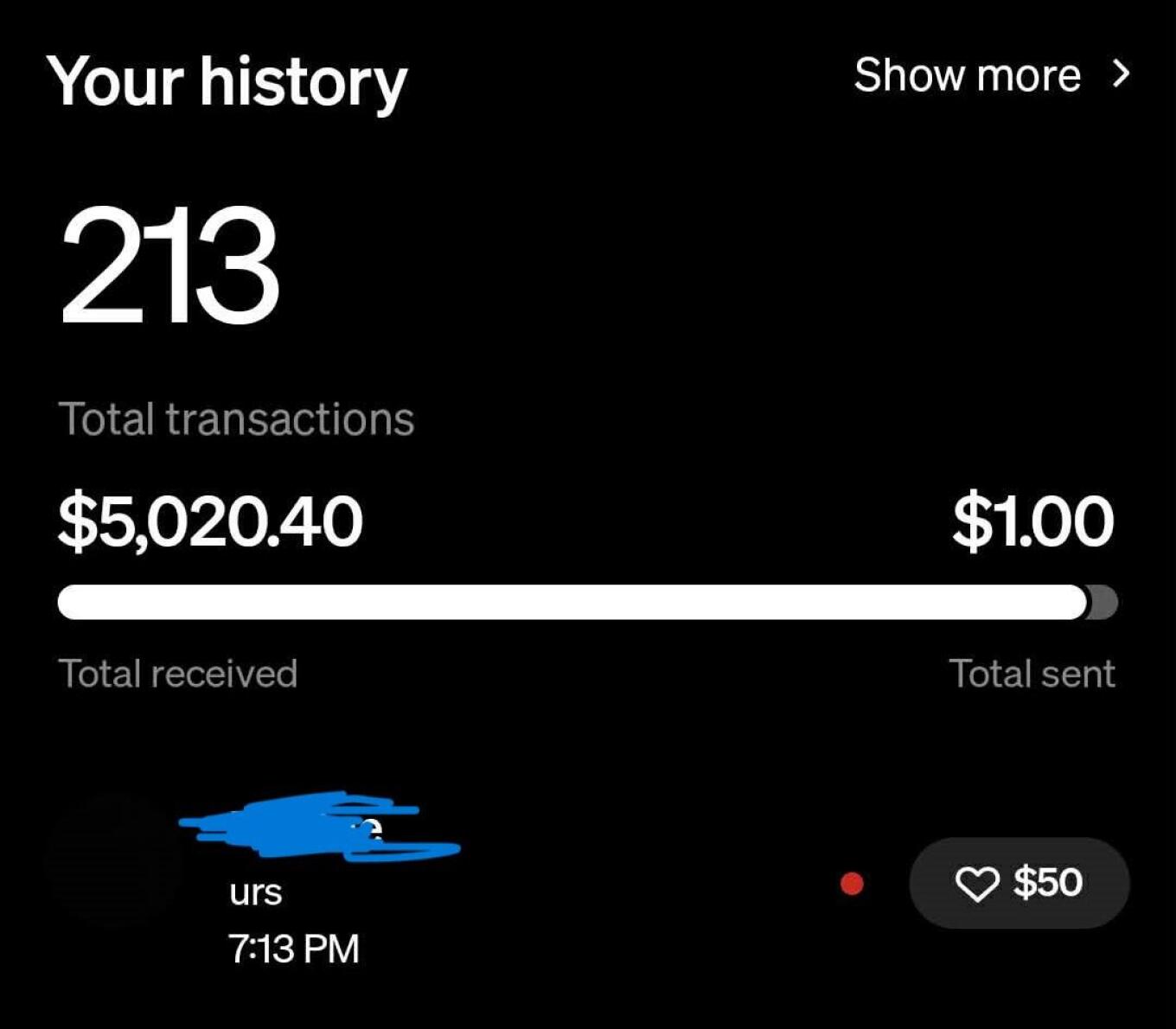The height and width of the screenshot is (1029, 1176).
Task: Click the red unread dot indicator
Action: (x=852, y=883)
